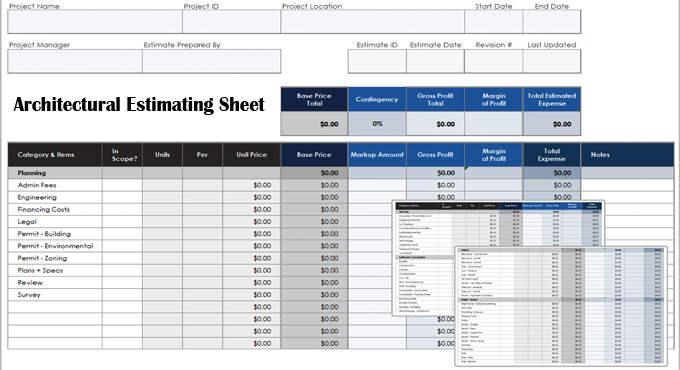The width and height of the screenshot is (680, 370).
Task: Click the Financing Costs row label
Action: (43, 210)
